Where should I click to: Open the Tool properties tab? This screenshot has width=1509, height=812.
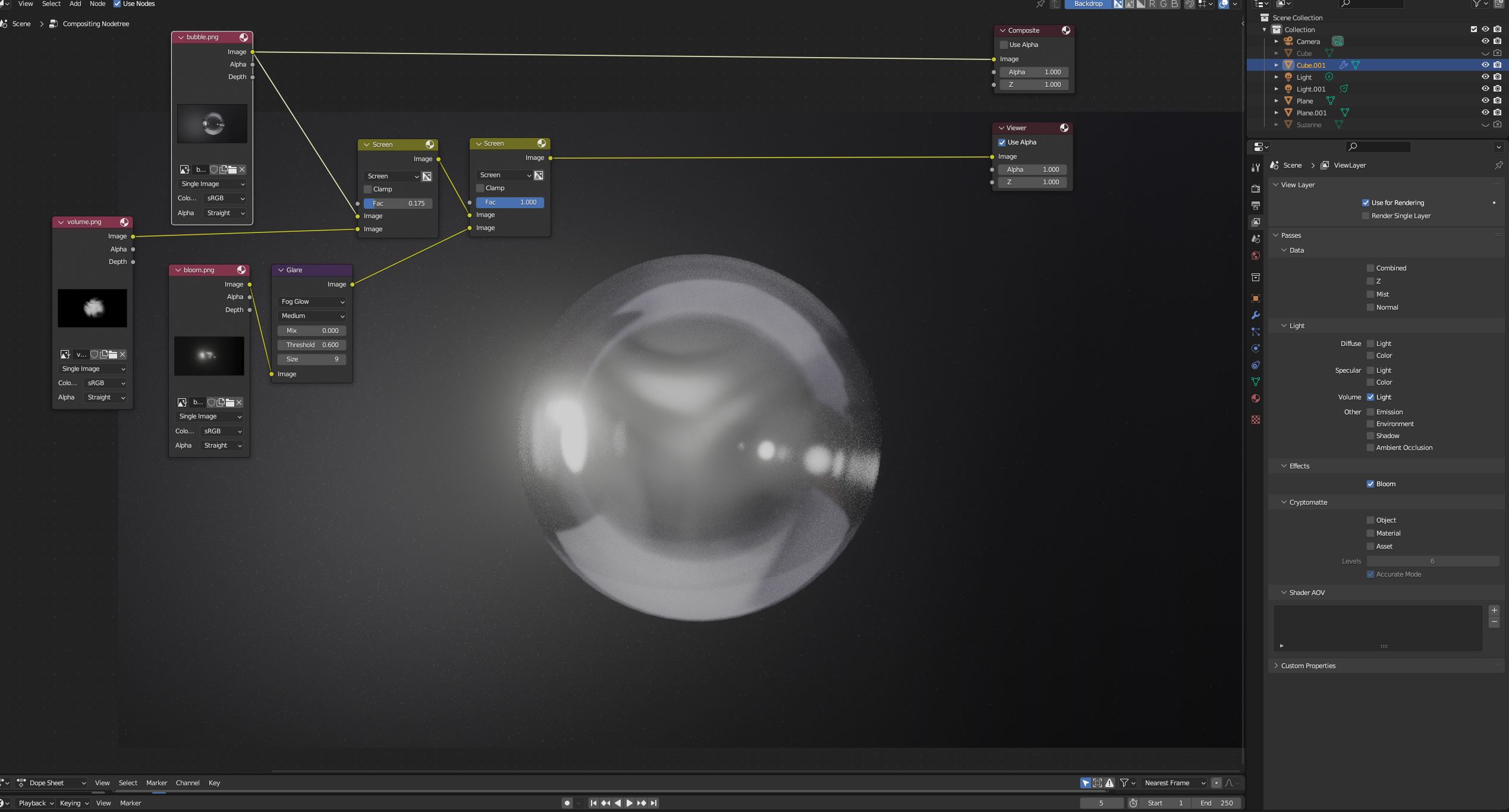pos(1256,168)
